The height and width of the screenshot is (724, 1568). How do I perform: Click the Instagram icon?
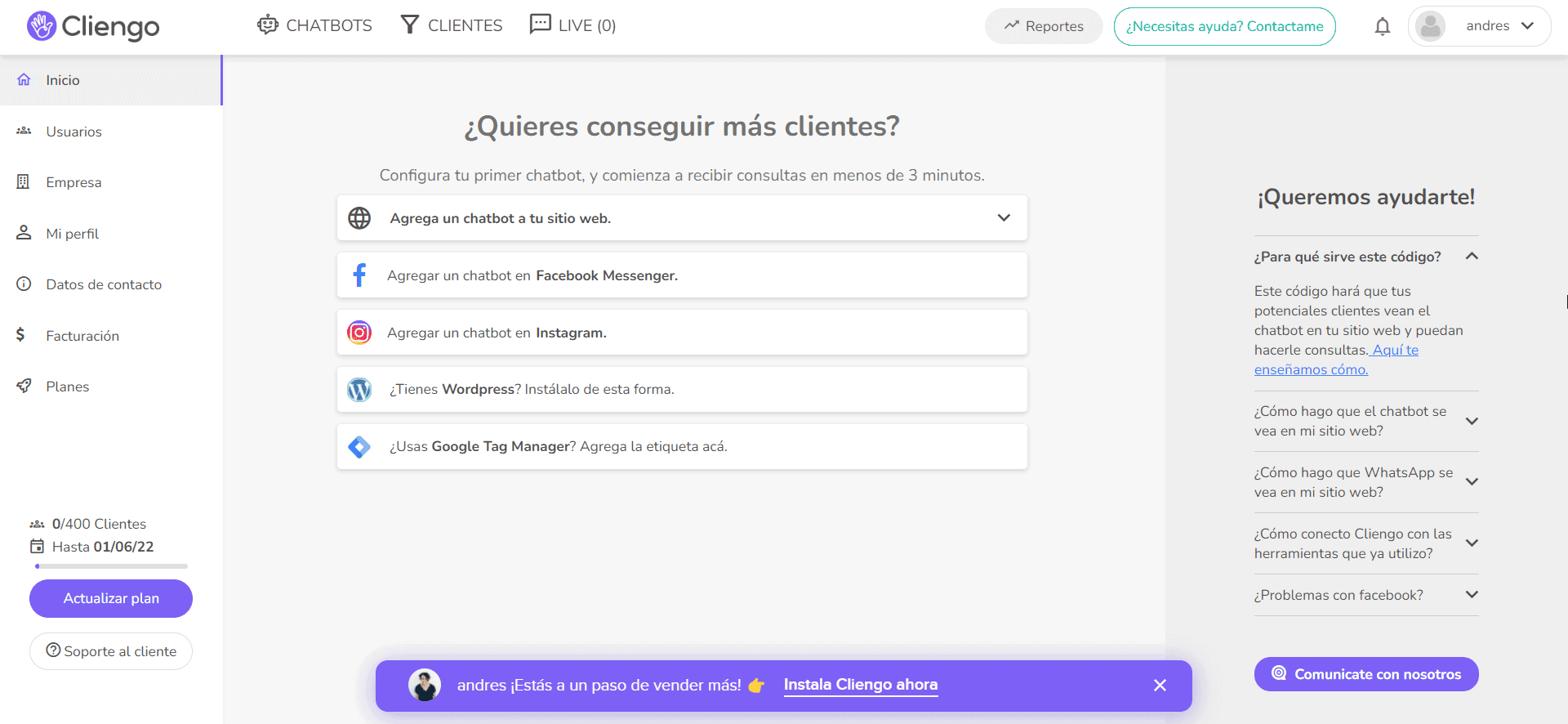pyautogui.click(x=359, y=333)
